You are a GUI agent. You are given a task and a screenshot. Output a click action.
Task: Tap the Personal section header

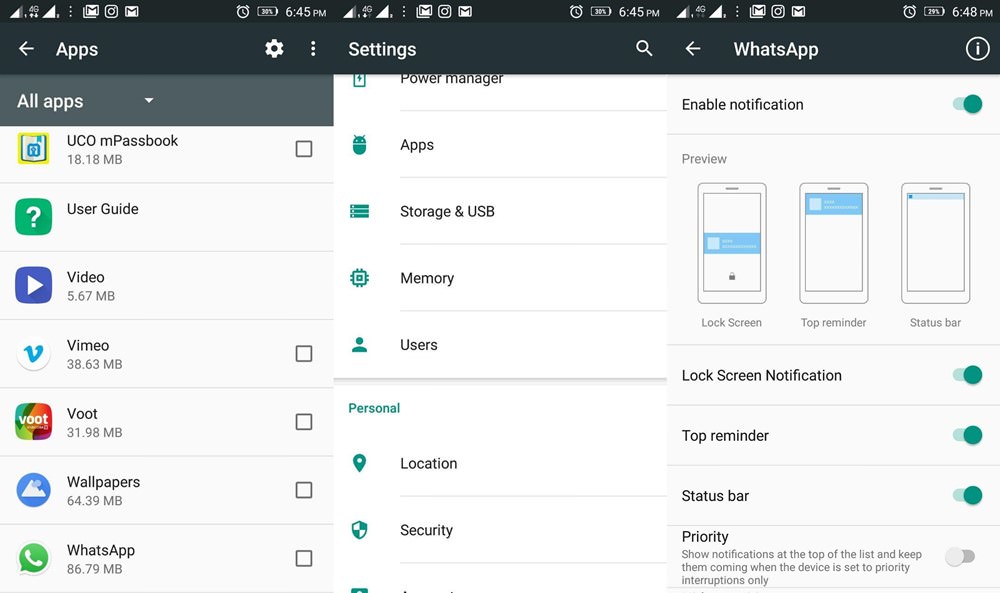[374, 408]
